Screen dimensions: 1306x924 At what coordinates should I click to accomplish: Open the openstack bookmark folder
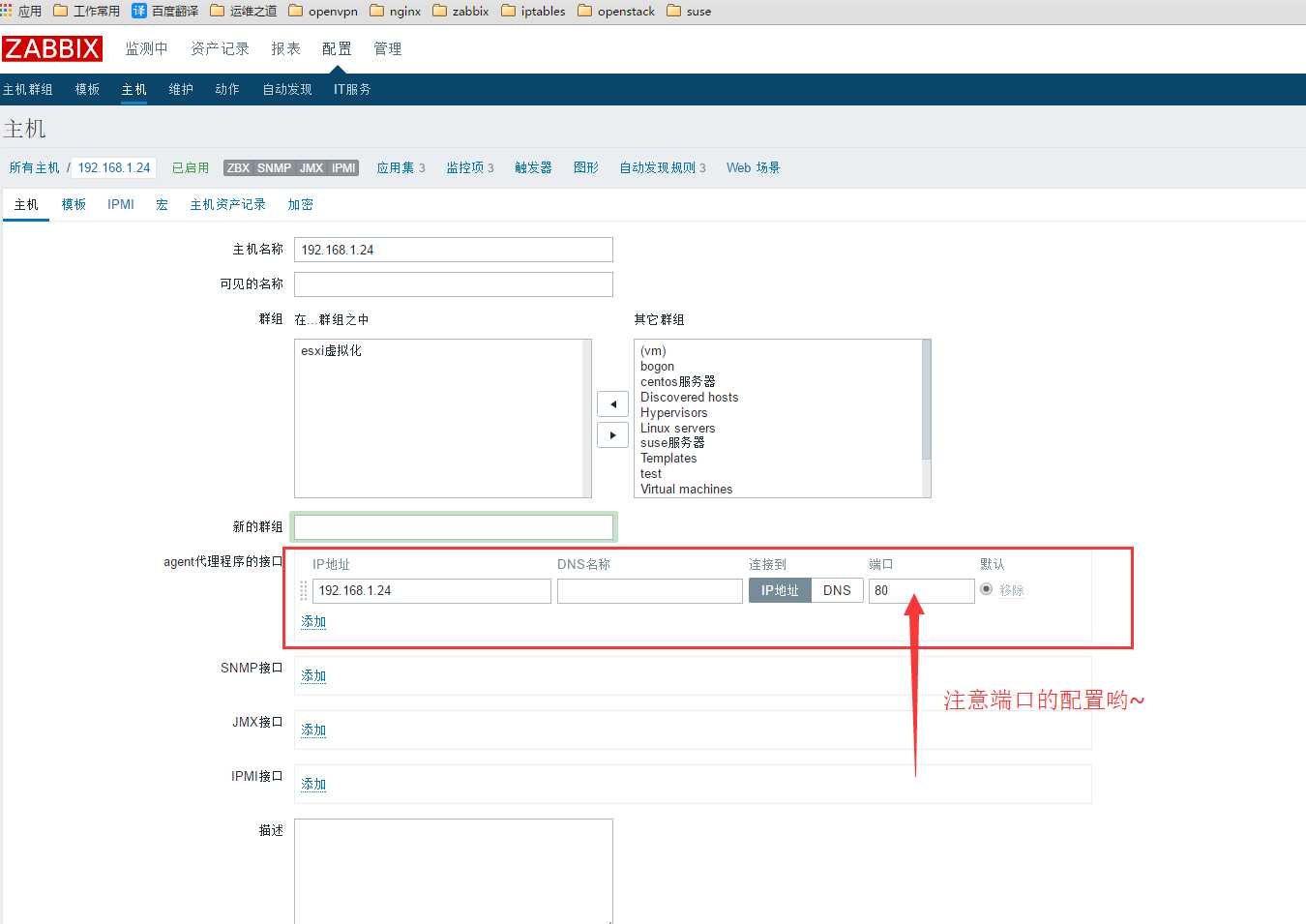(615, 11)
